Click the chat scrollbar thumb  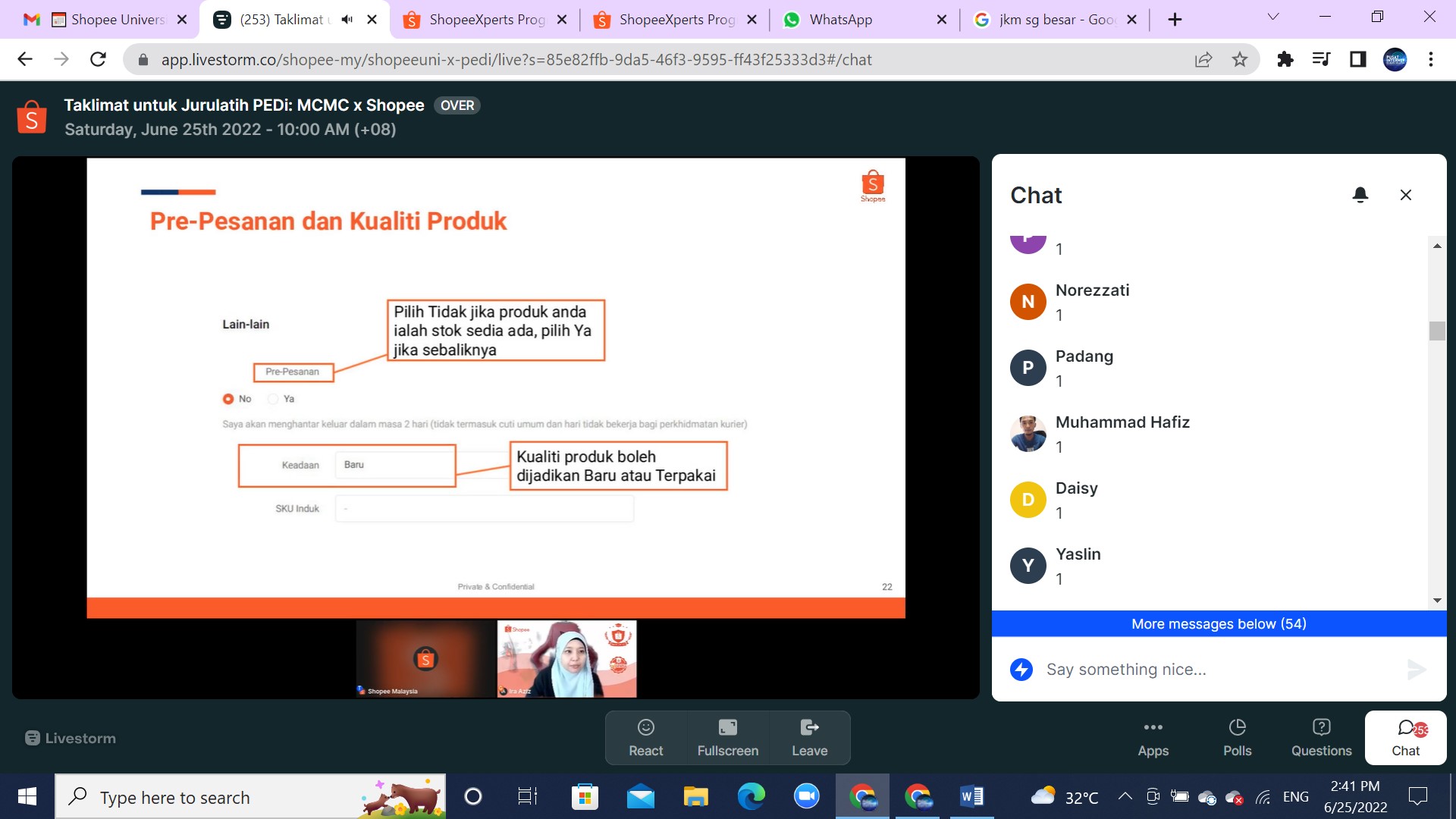tap(1437, 331)
